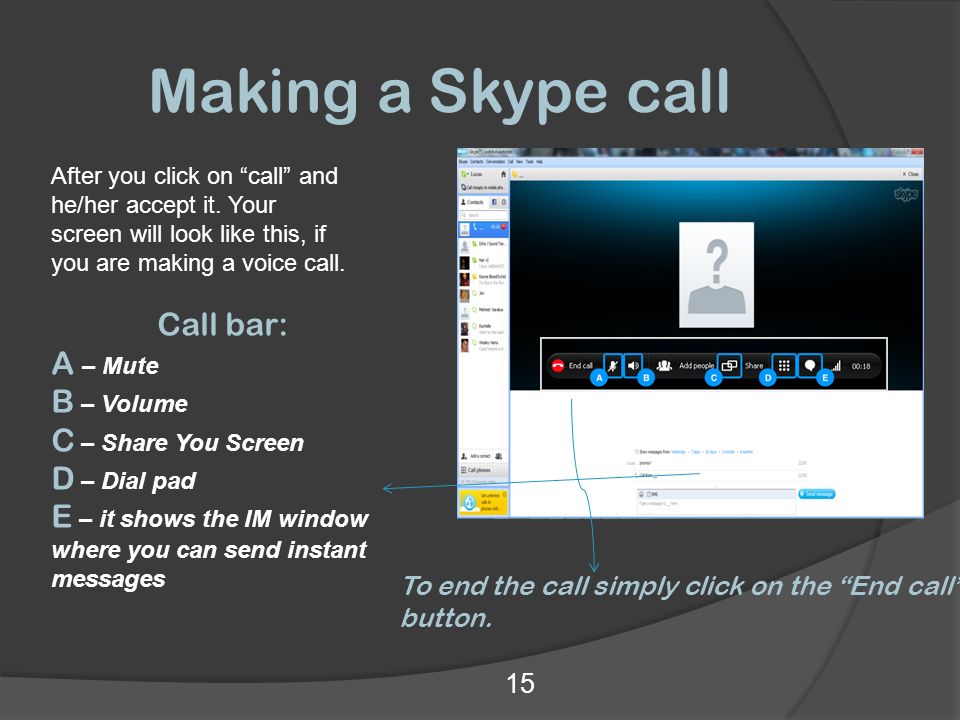Select the Echo / Sound Test contact
The image size is (960, 720).
tap(483, 246)
